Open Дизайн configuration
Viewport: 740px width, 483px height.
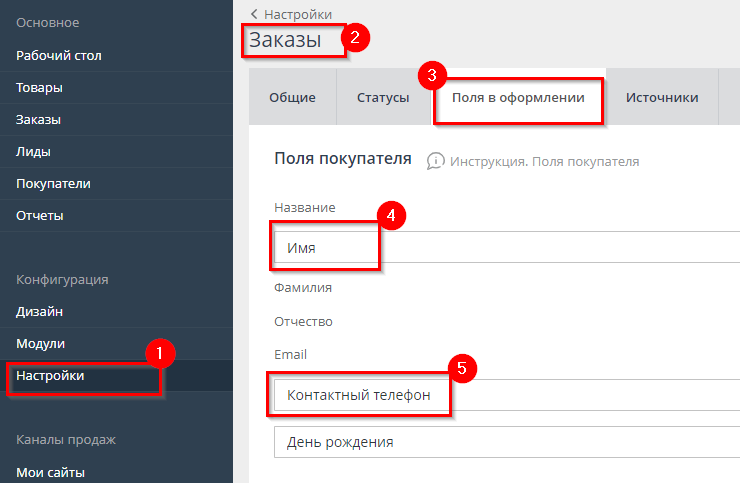[x=40, y=312]
